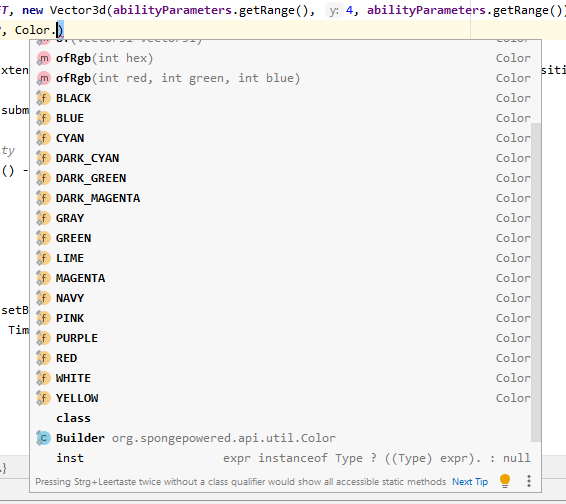This screenshot has width=566, height=504.
Task: Click field icon beside LIME
Action: coord(43,258)
